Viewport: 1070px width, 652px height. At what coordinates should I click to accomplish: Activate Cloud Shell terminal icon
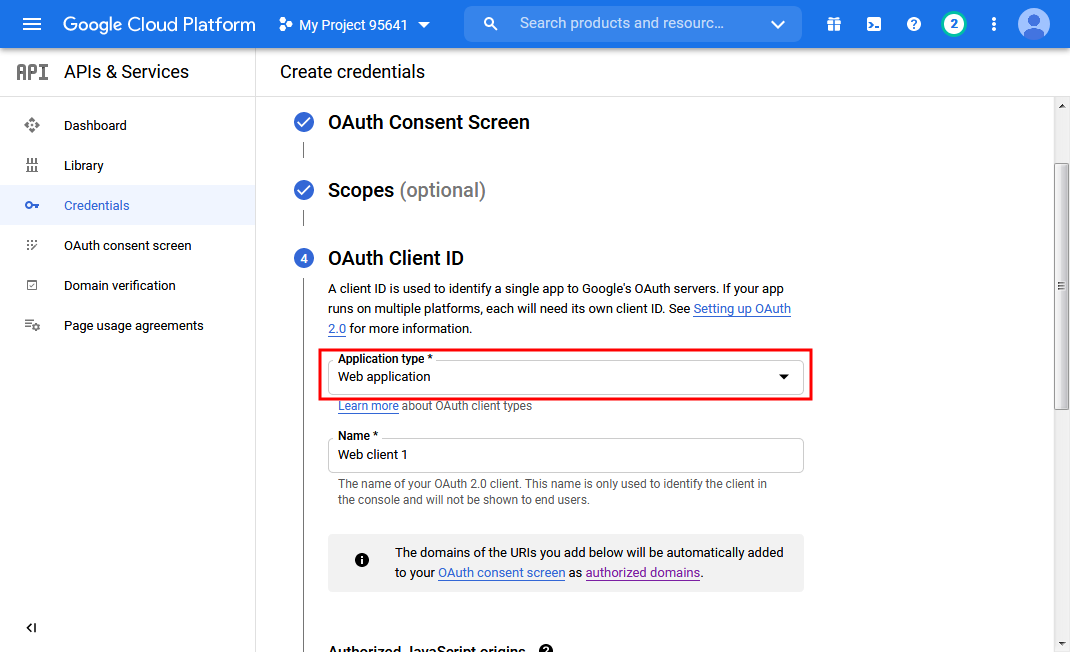[x=873, y=25]
